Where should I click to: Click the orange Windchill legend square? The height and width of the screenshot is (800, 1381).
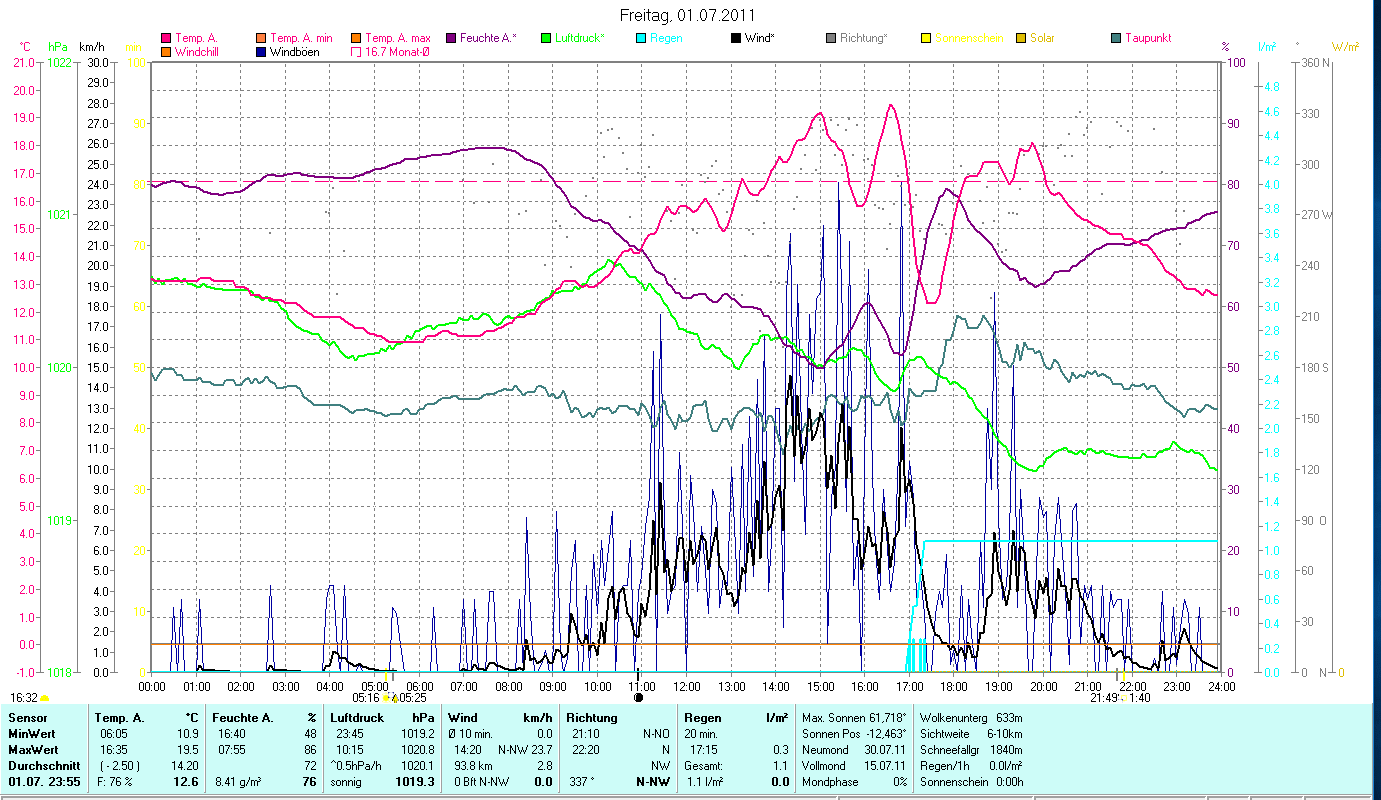pos(166,52)
